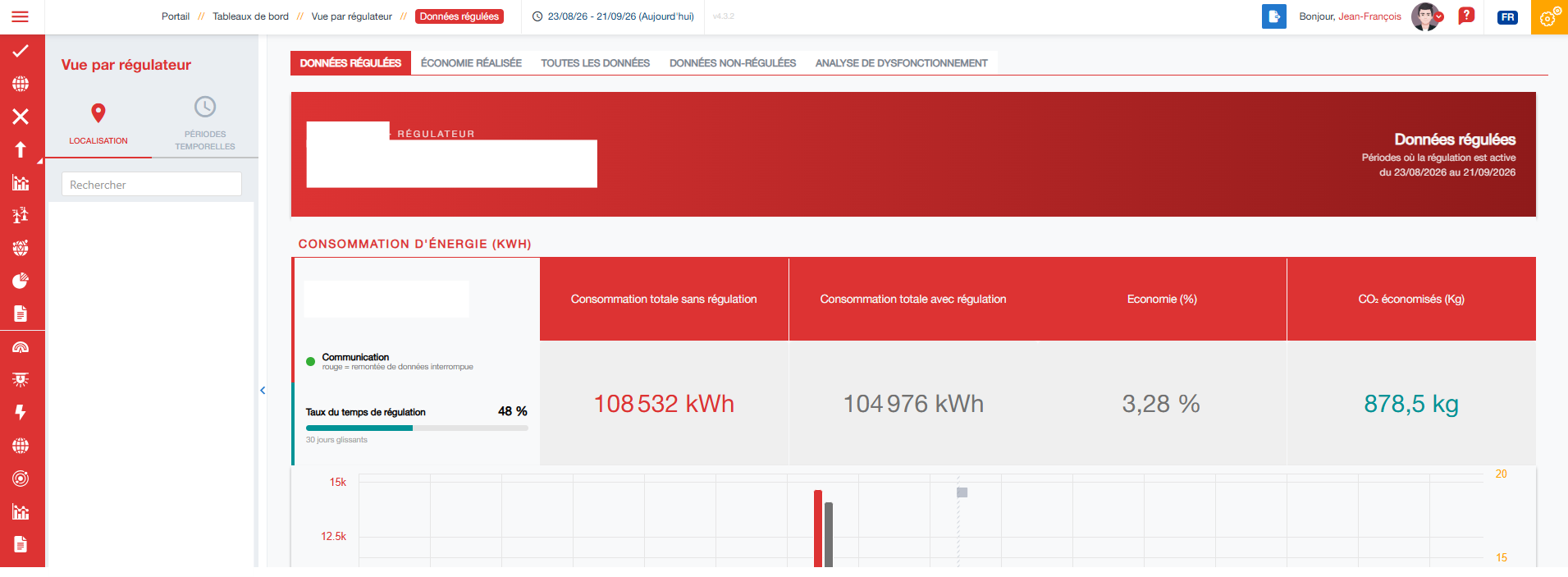The image size is (1568, 577).
Task: Select the Données régulées tab
Action: click(350, 63)
